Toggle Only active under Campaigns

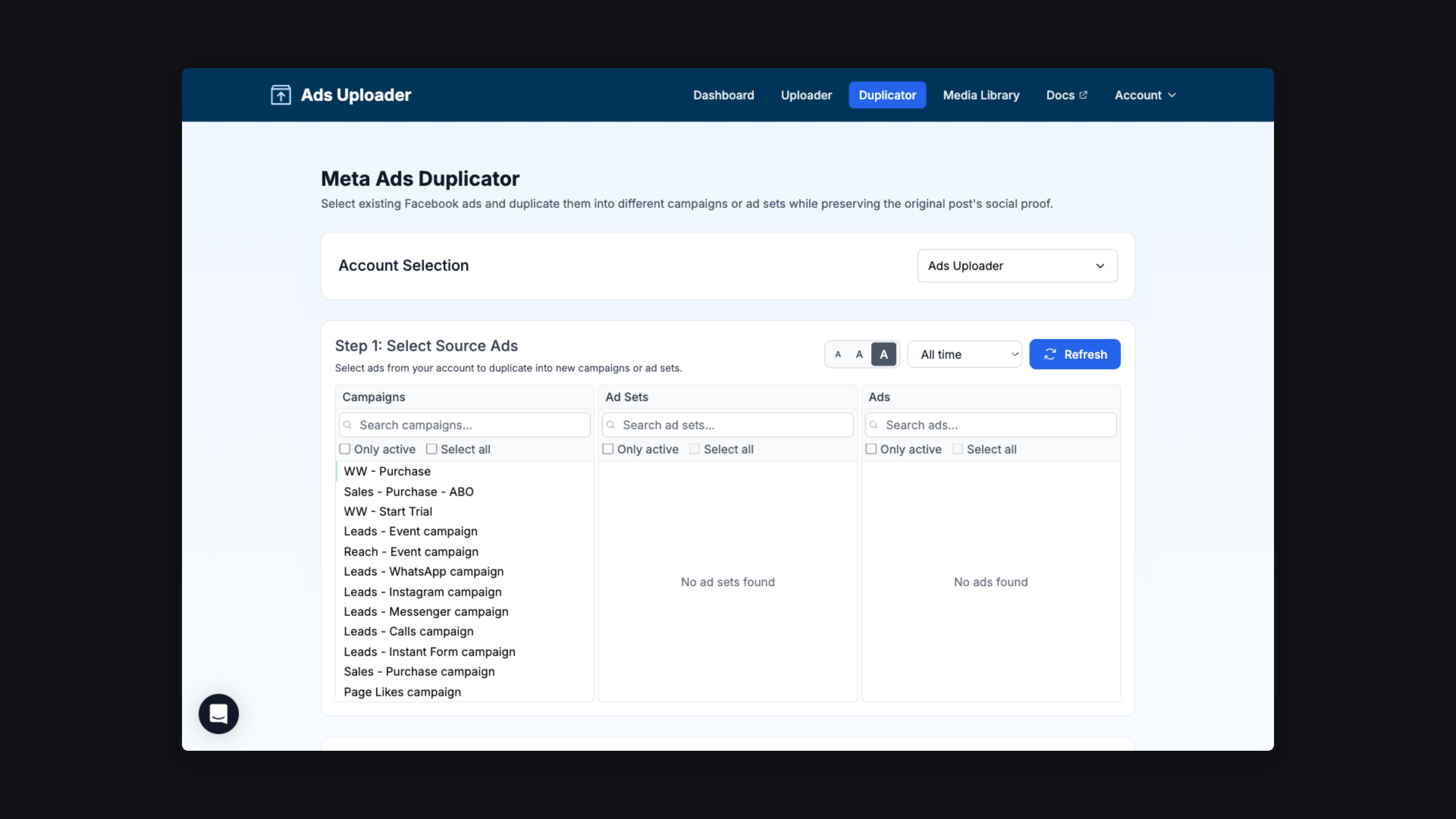point(345,449)
